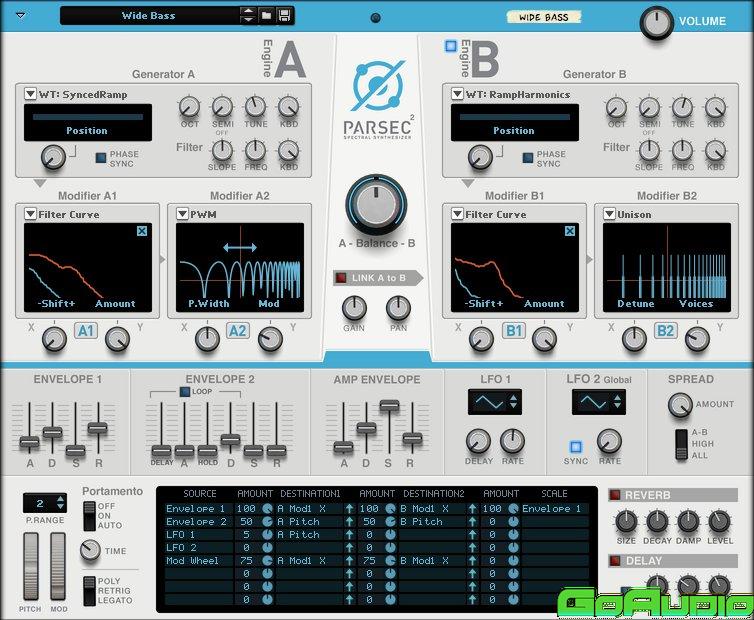Open Generator A wavetable dropdown (SyncedRamp)
This screenshot has width=754, height=620.
point(30,94)
